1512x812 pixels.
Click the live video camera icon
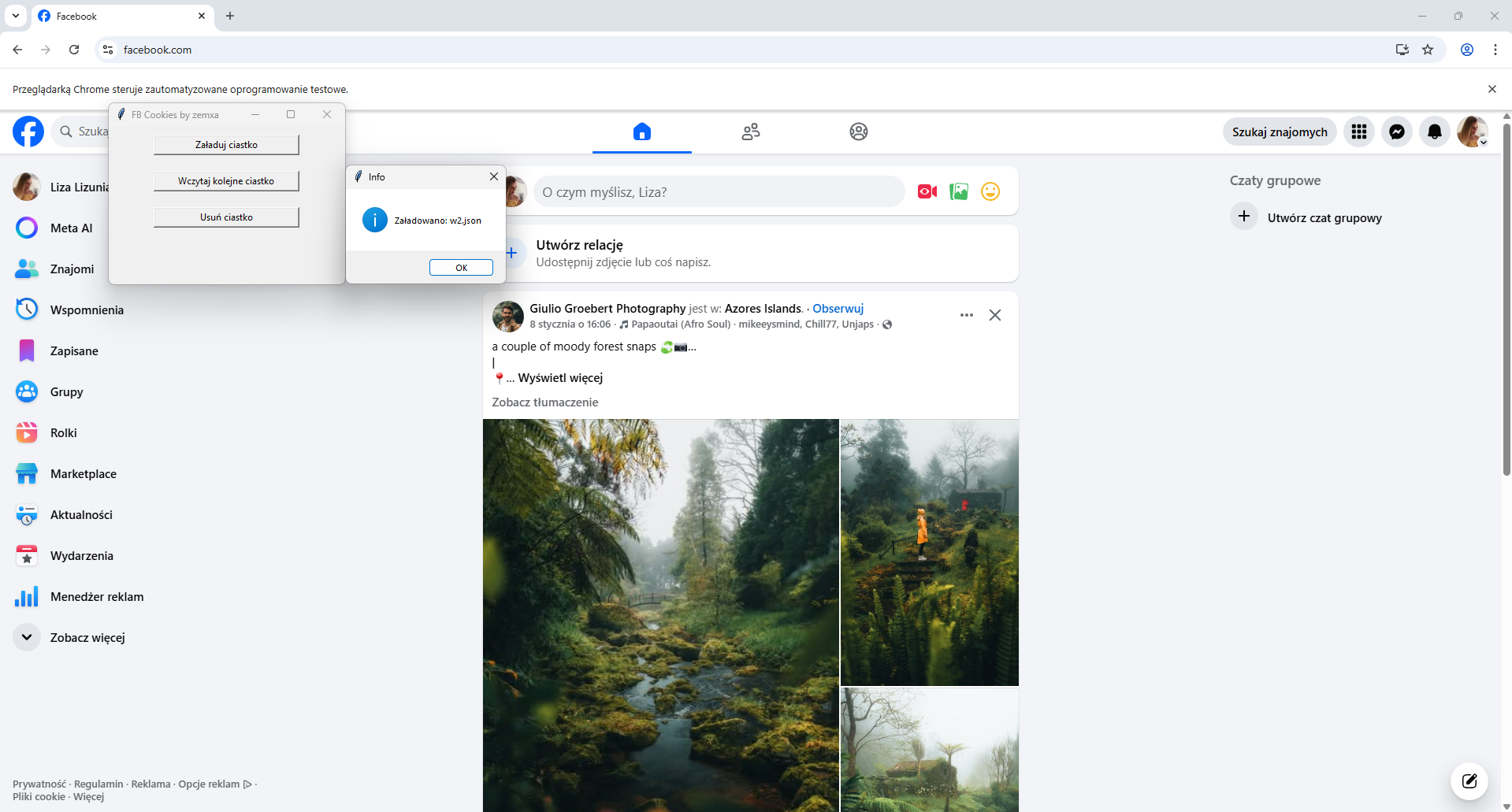coord(927,191)
